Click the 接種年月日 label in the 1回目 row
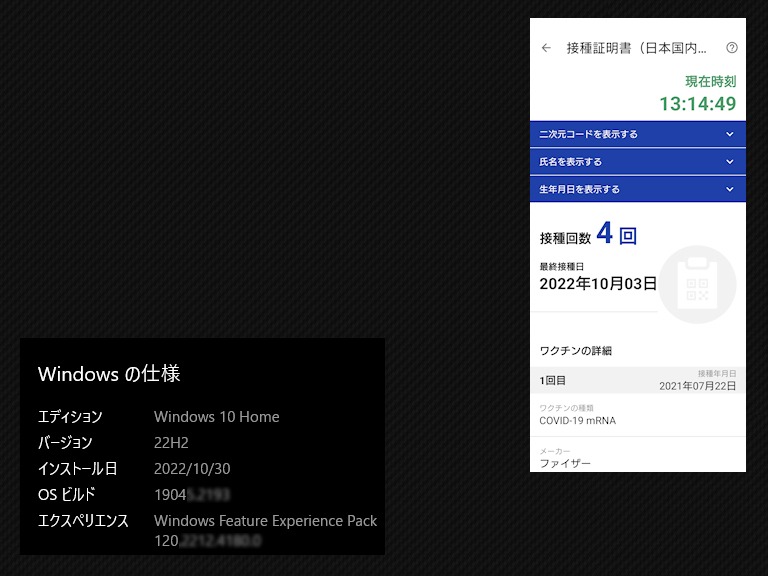 click(717, 374)
